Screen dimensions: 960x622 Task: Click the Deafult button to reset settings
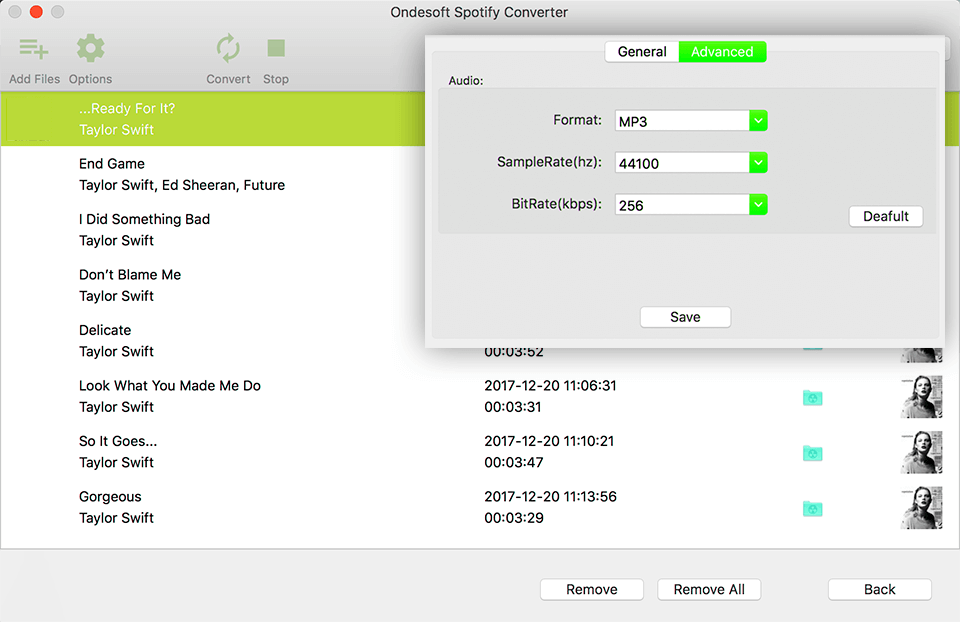885,216
